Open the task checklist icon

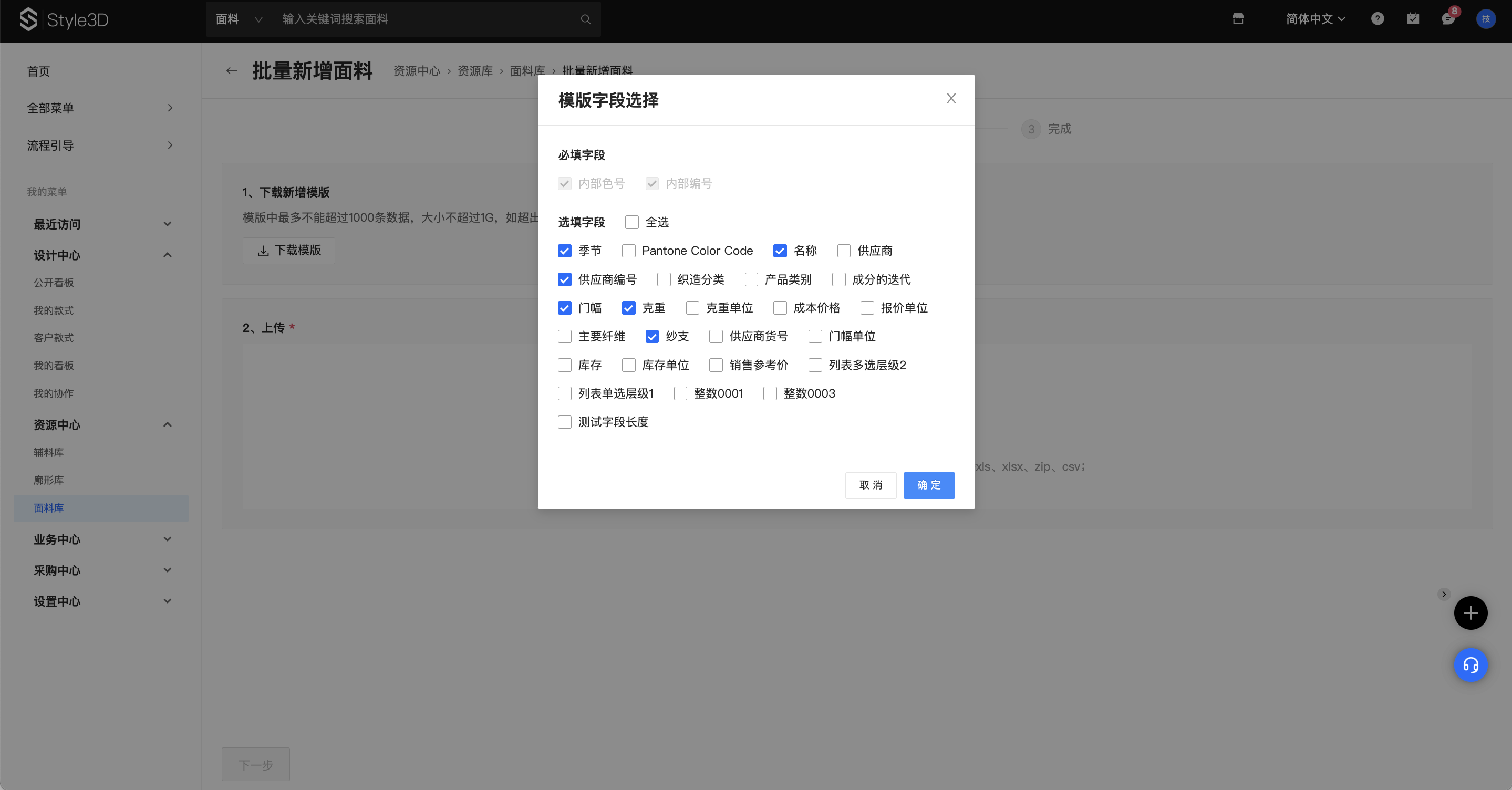(x=1412, y=19)
